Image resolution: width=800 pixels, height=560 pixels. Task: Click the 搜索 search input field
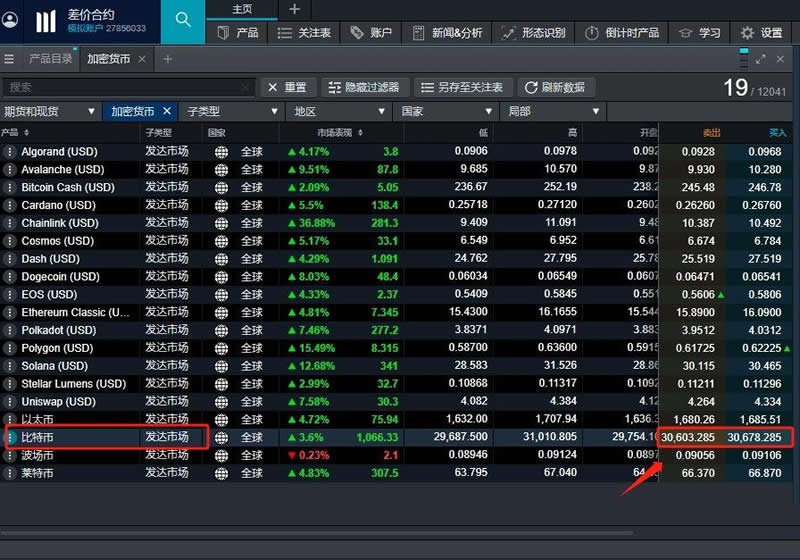(128, 88)
